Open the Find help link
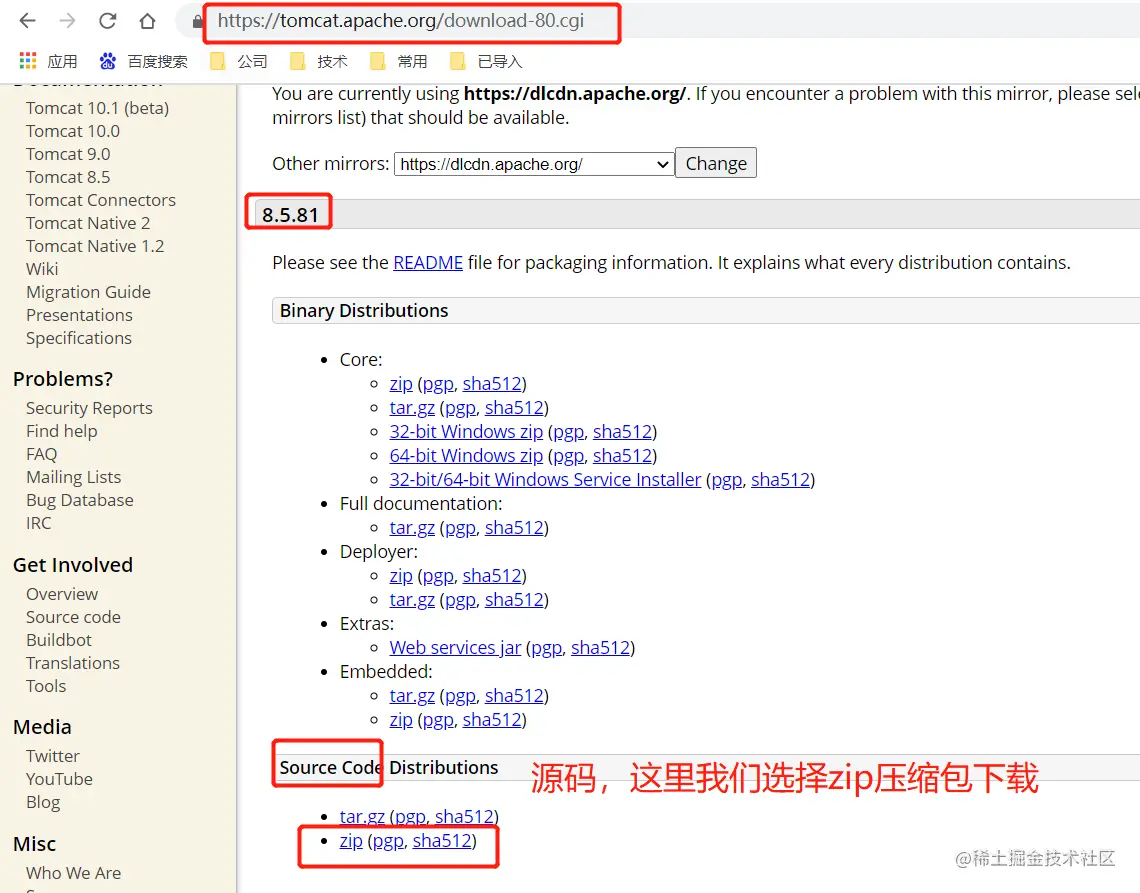This screenshot has width=1140, height=893. click(62, 432)
